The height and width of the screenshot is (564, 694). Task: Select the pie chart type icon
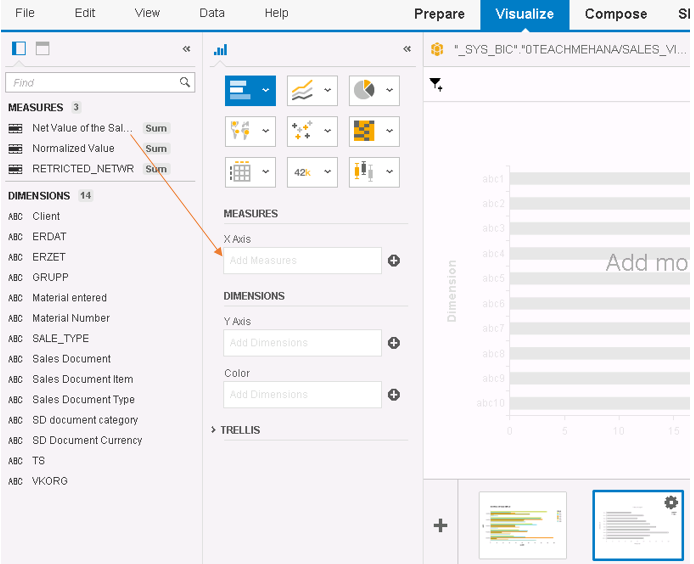click(x=364, y=90)
